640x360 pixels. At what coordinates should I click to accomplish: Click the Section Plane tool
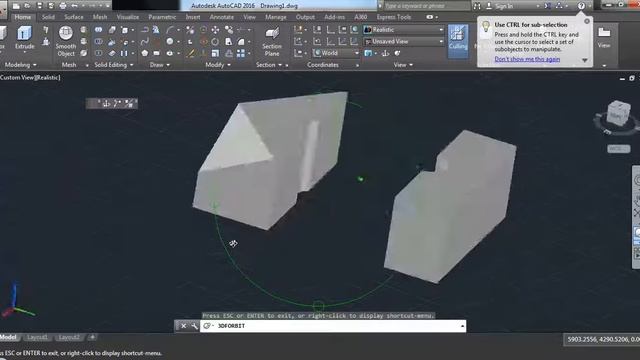pos(272,41)
